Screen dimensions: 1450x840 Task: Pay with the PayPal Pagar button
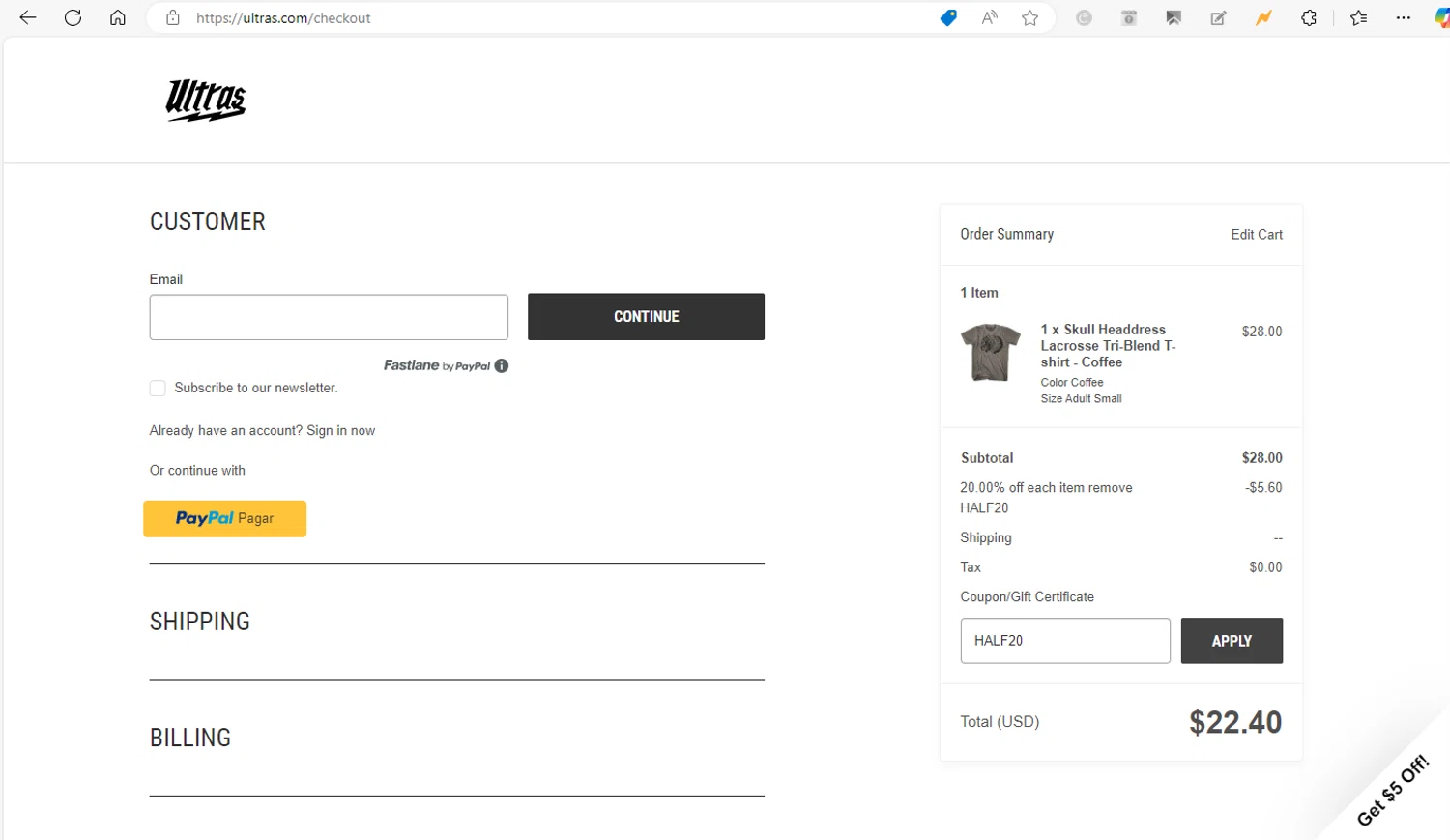coord(225,518)
